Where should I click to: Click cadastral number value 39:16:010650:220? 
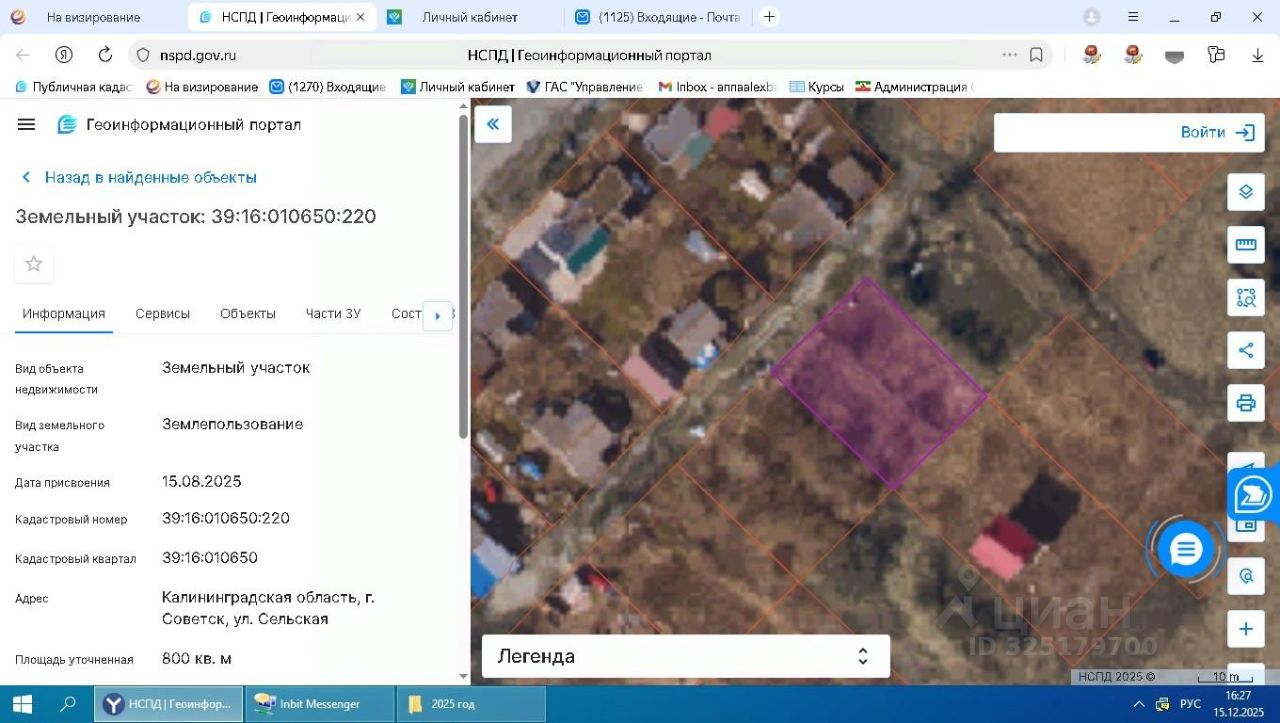pyautogui.click(x=226, y=518)
